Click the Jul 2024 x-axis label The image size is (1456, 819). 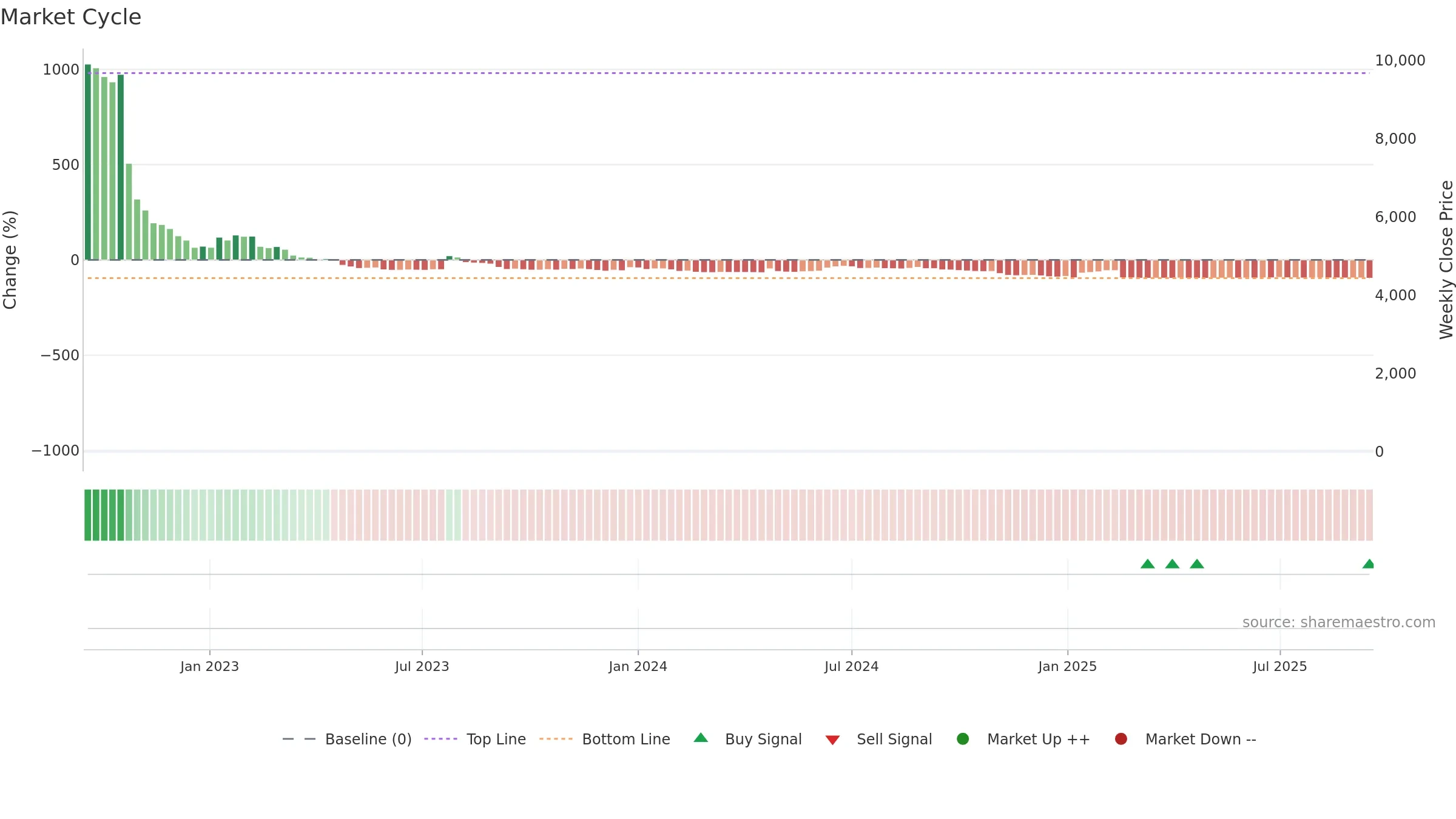(x=851, y=666)
